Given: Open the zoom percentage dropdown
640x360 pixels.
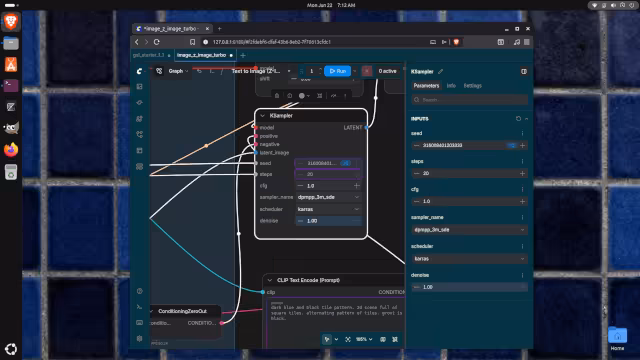Looking at the screenshot, I should tap(364, 339).
